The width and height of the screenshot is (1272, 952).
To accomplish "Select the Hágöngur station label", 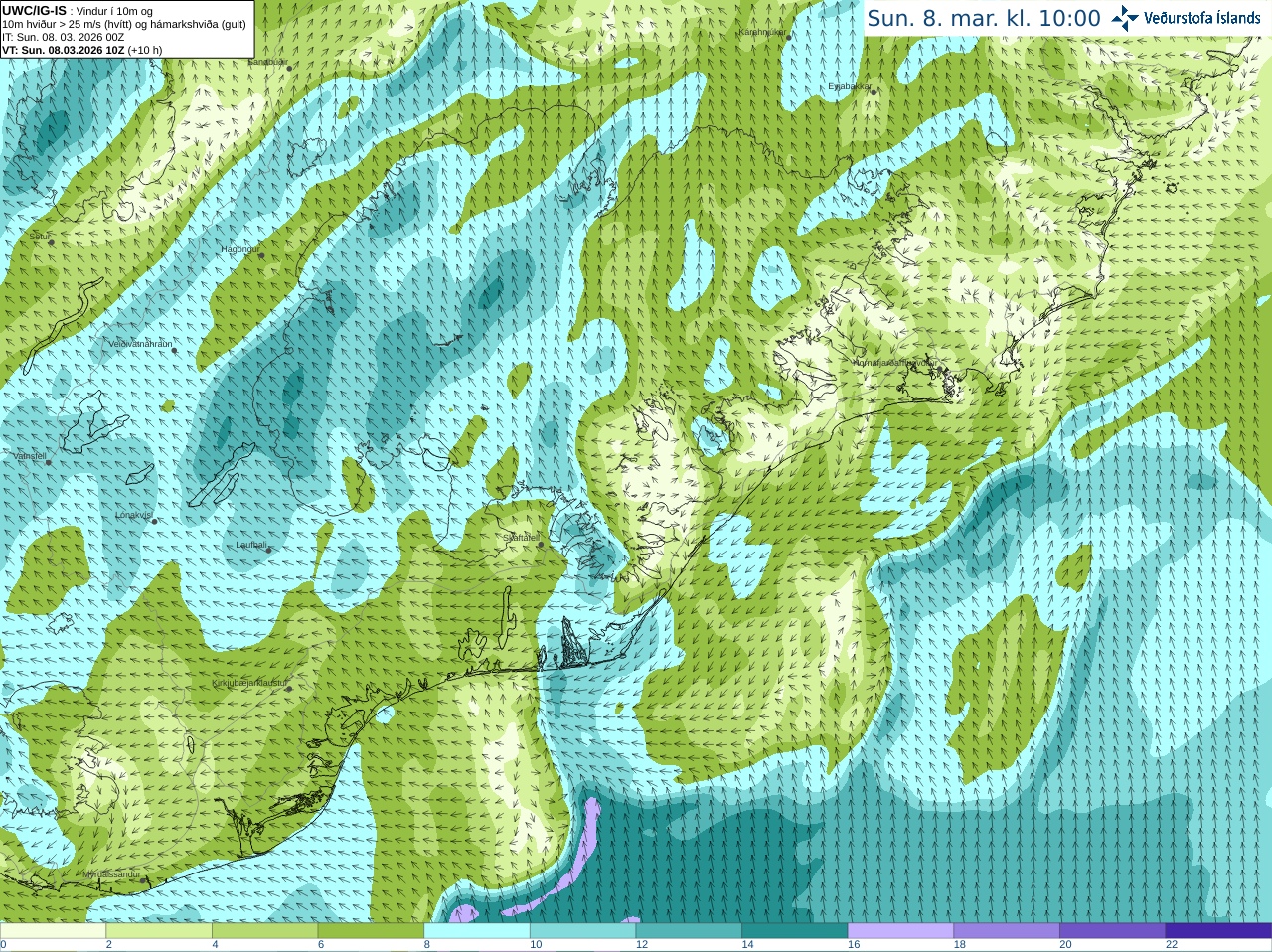I will click(239, 249).
